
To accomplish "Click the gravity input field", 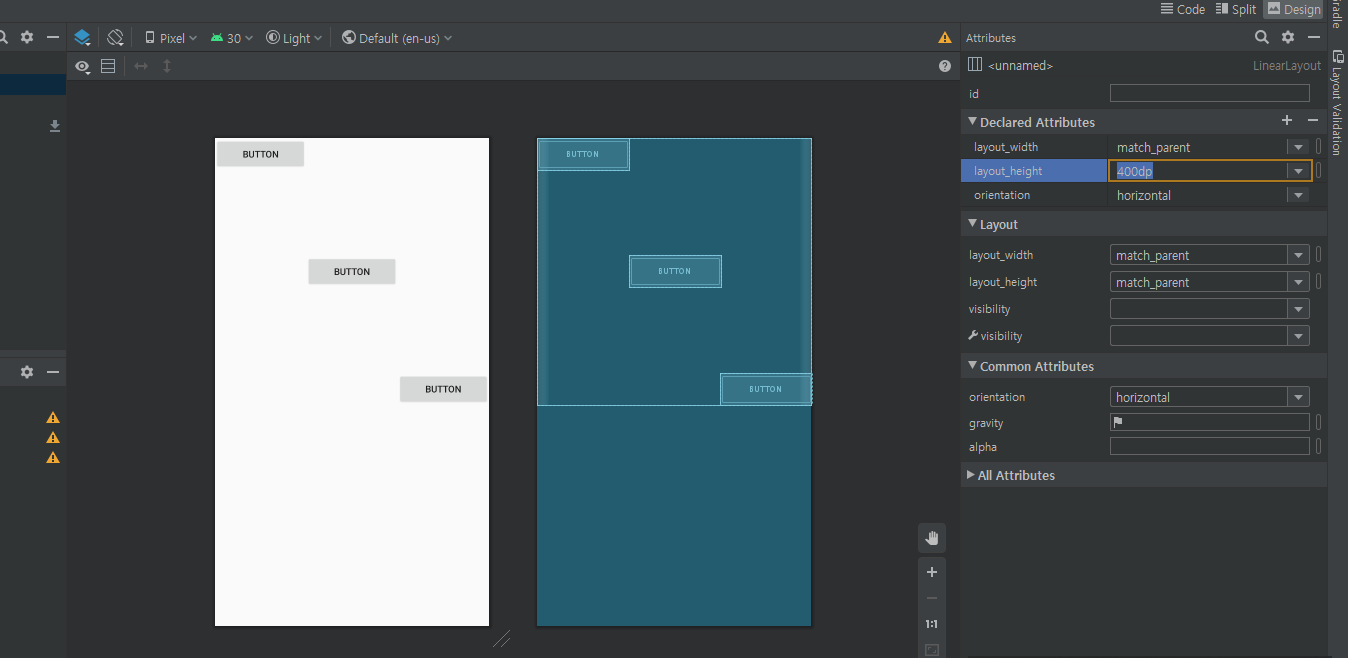I will pos(1209,422).
